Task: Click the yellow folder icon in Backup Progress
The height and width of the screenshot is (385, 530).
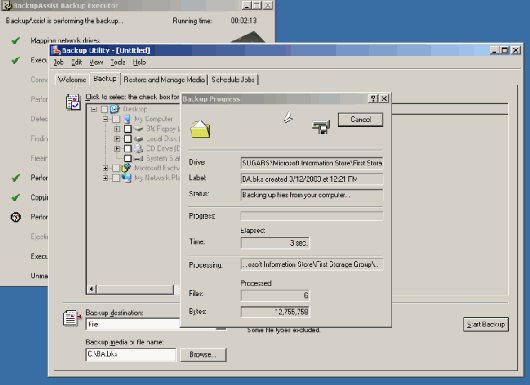Action: 200,129
